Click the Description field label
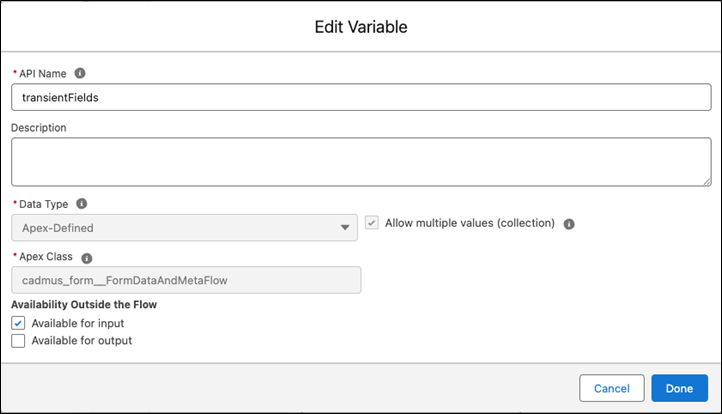 pos(39,127)
